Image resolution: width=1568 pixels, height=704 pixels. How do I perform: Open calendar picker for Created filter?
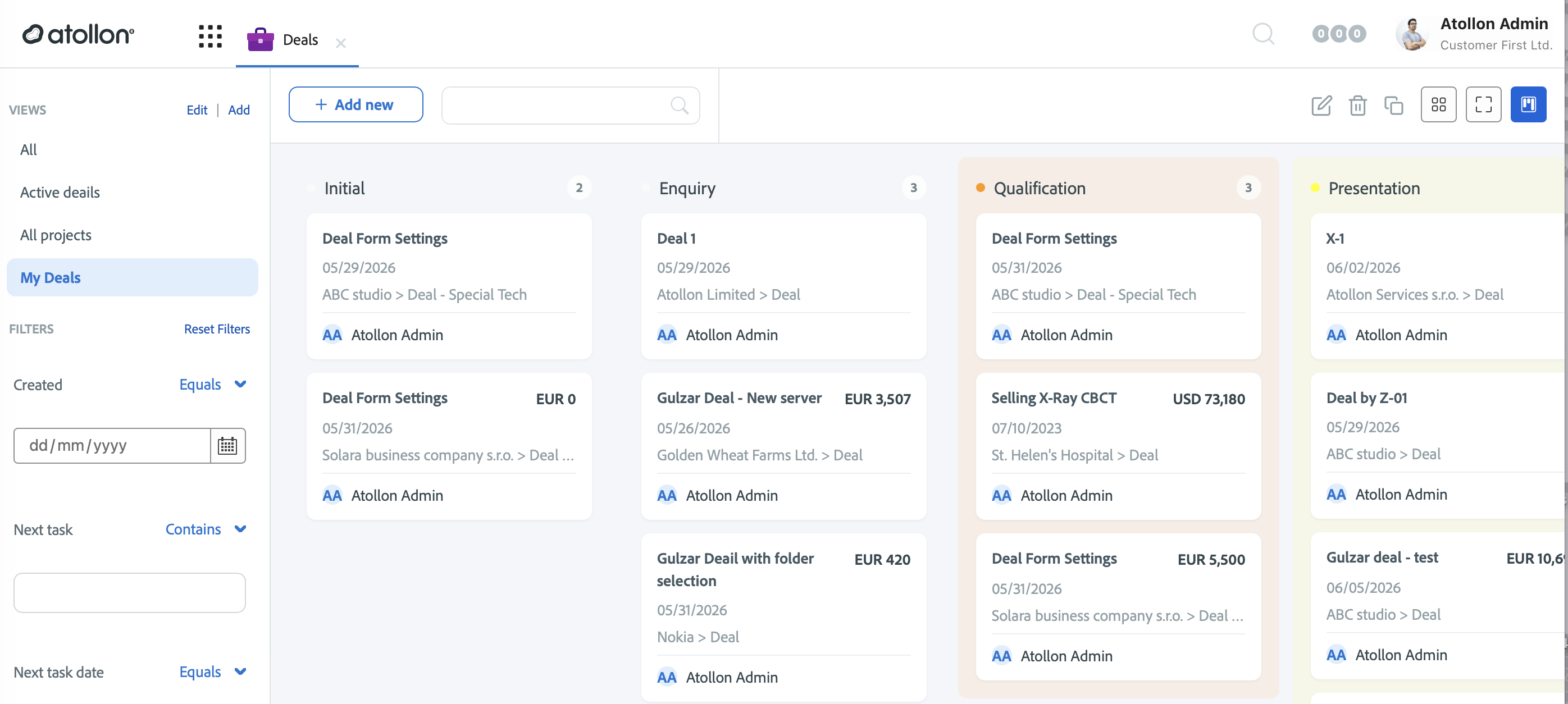227,445
